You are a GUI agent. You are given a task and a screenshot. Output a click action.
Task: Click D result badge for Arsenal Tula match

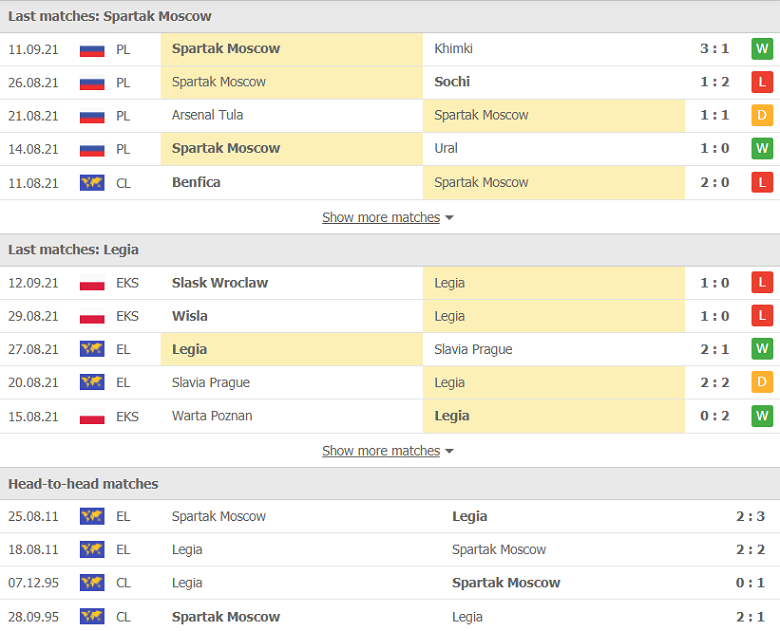[x=762, y=115]
